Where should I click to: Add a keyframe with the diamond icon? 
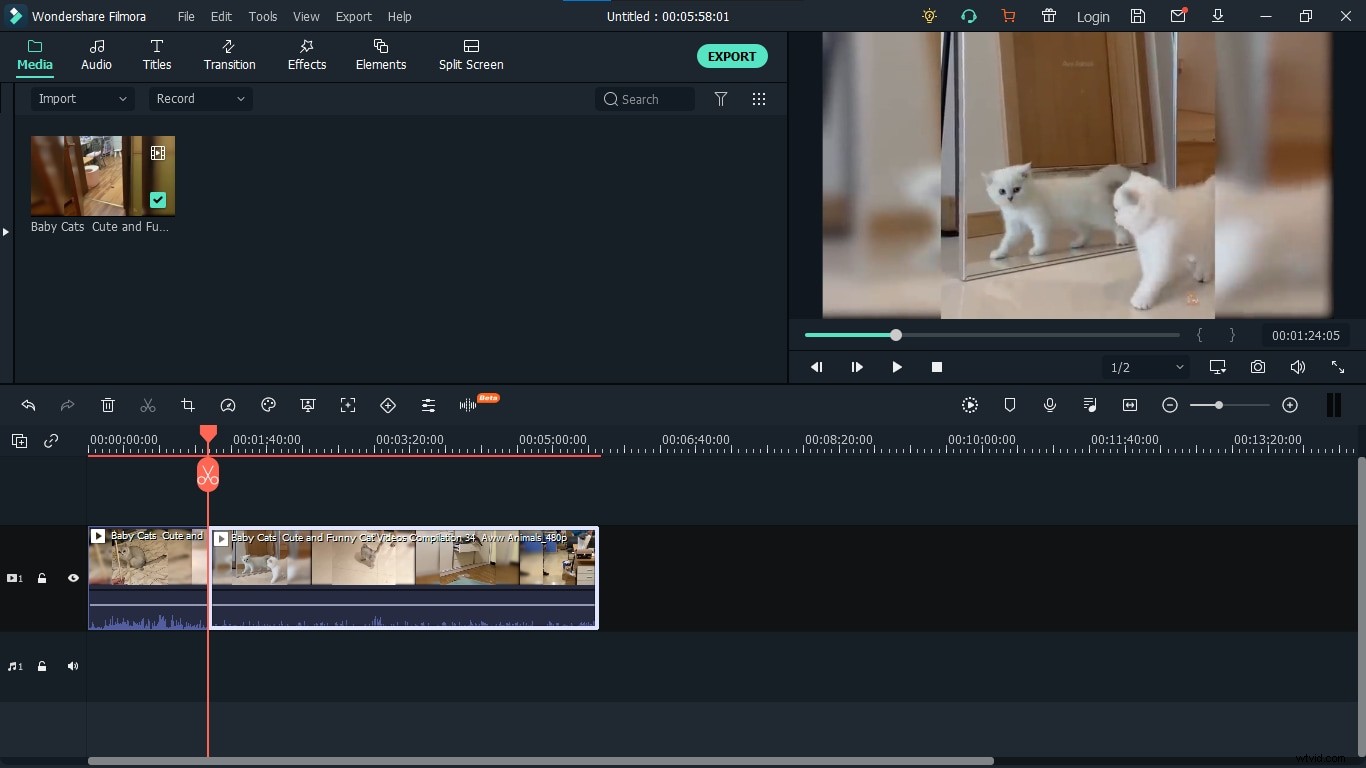click(388, 405)
